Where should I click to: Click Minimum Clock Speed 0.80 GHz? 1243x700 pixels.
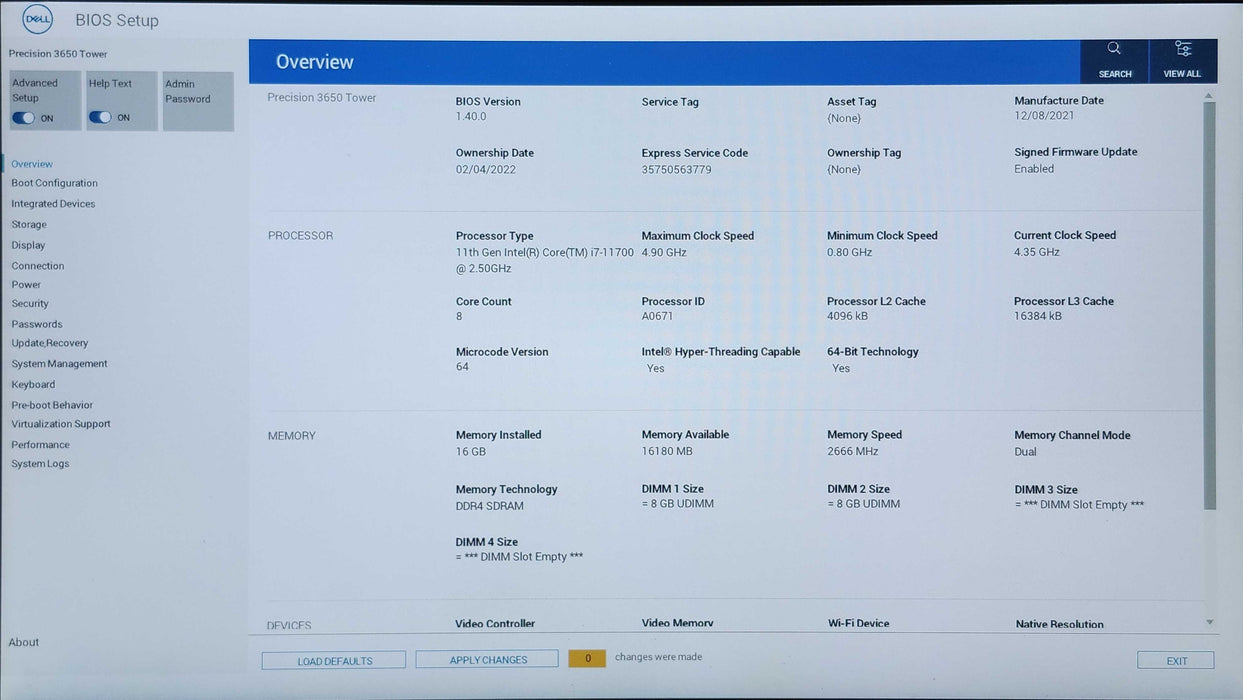pos(850,253)
